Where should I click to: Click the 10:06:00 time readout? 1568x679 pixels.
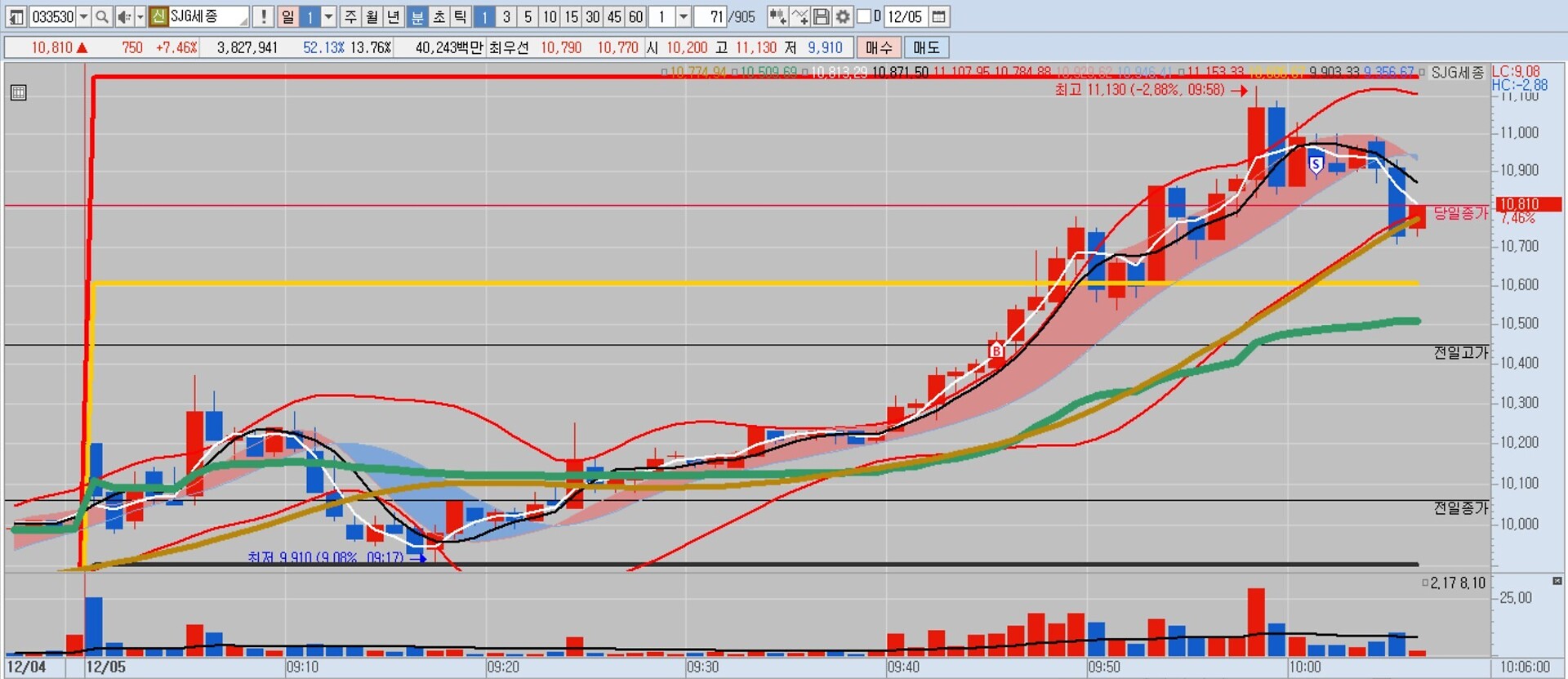[x=1525, y=667]
